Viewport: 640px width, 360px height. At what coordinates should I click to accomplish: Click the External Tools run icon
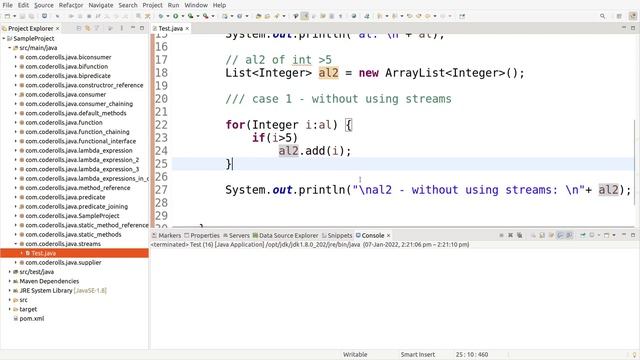205,16
